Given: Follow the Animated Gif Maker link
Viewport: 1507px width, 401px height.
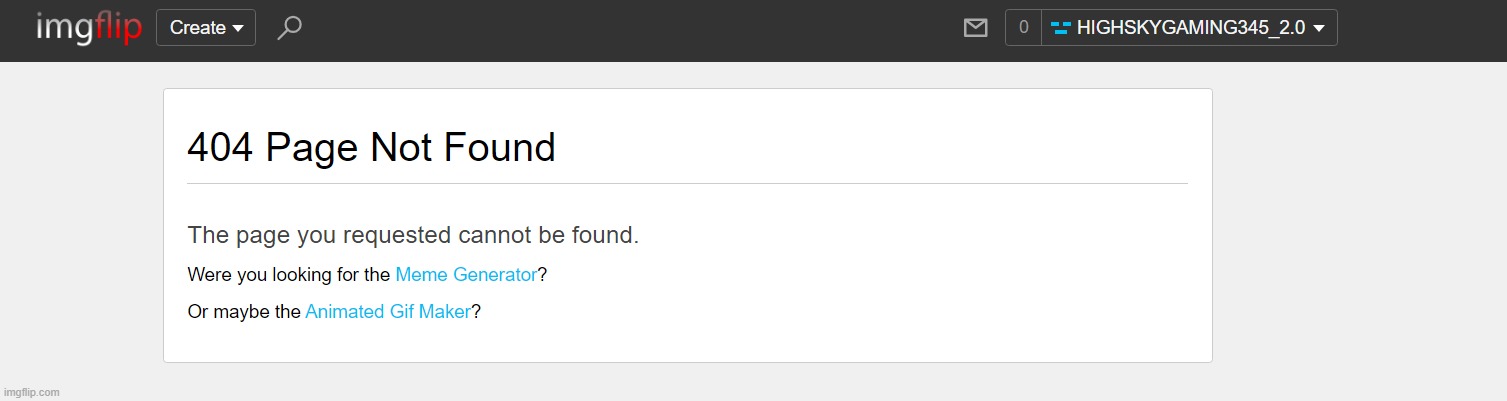Looking at the screenshot, I should click(388, 312).
